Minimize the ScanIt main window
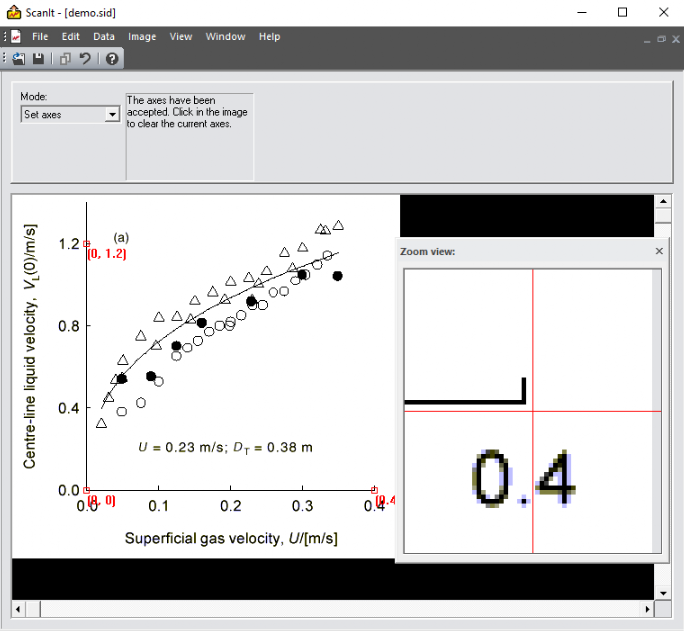684x631 pixels. click(582, 12)
